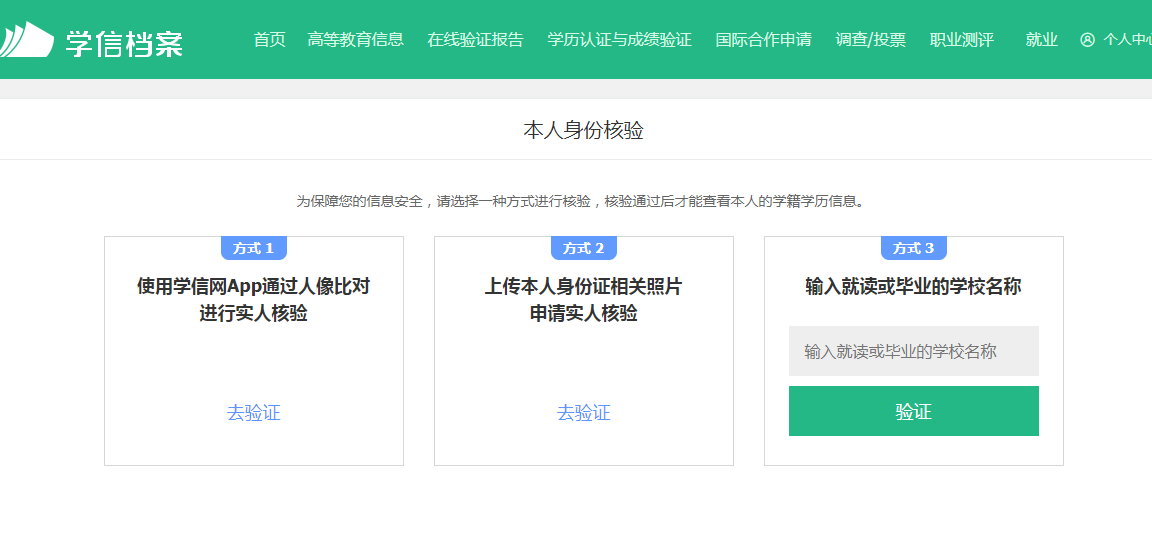Image resolution: width=1152 pixels, height=540 pixels.
Task: Click the user profile icon in header
Action: 1088,40
